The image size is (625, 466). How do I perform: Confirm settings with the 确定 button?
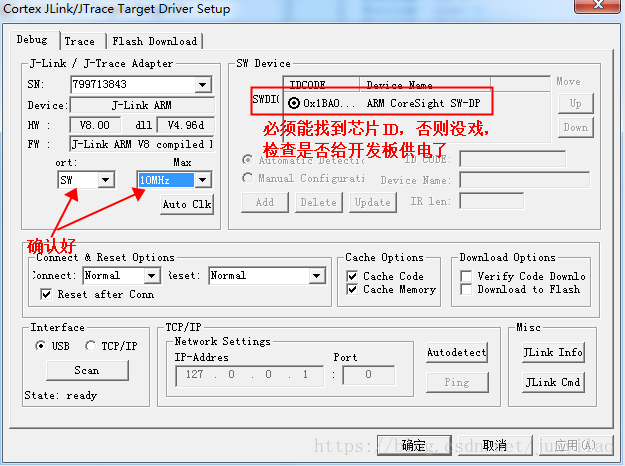click(x=414, y=445)
